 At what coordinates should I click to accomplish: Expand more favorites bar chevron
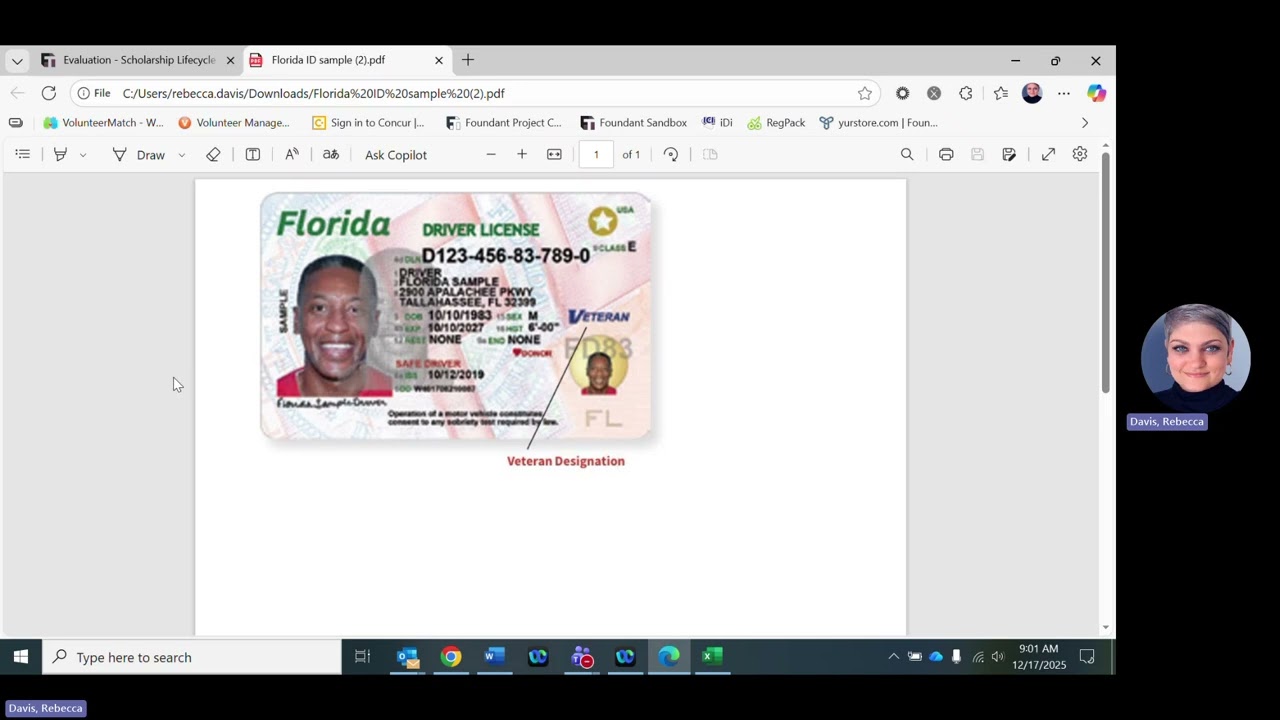[1085, 123]
